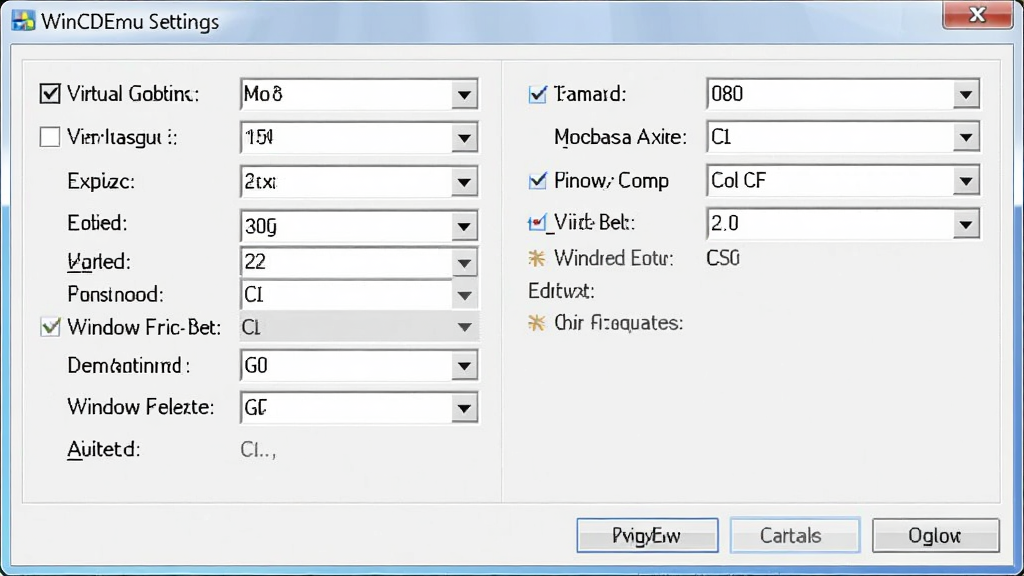
Task: Toggle the Virtual Gobtinc checkbox
Action: tap(50, 94)
